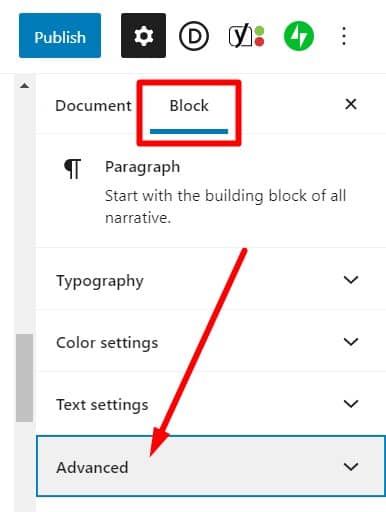Expand the Text settings panel label
The image size is (386, 512).
point(102,405)
